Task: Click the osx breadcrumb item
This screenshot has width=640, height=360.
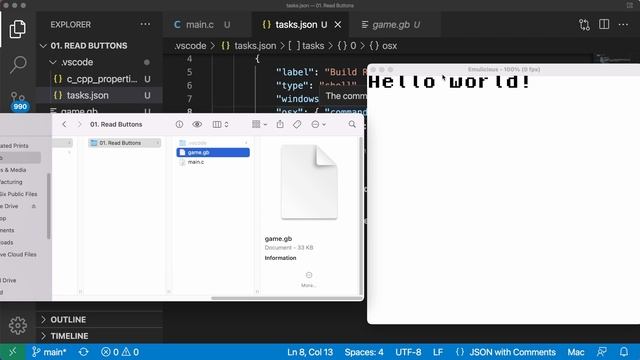Action: pos(383,46)
